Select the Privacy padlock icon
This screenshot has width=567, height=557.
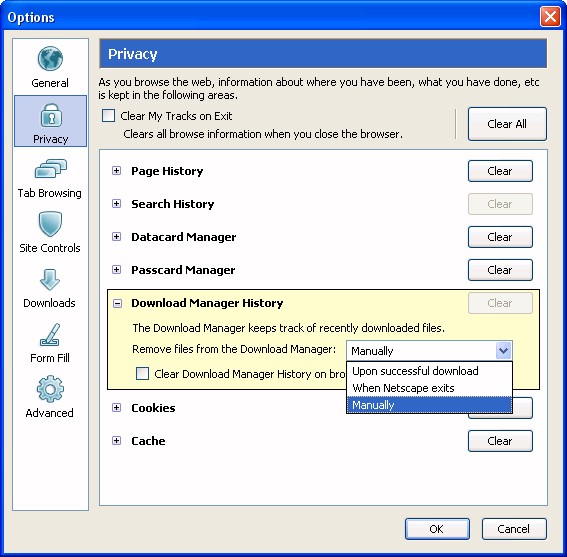[x=51, y=115]
